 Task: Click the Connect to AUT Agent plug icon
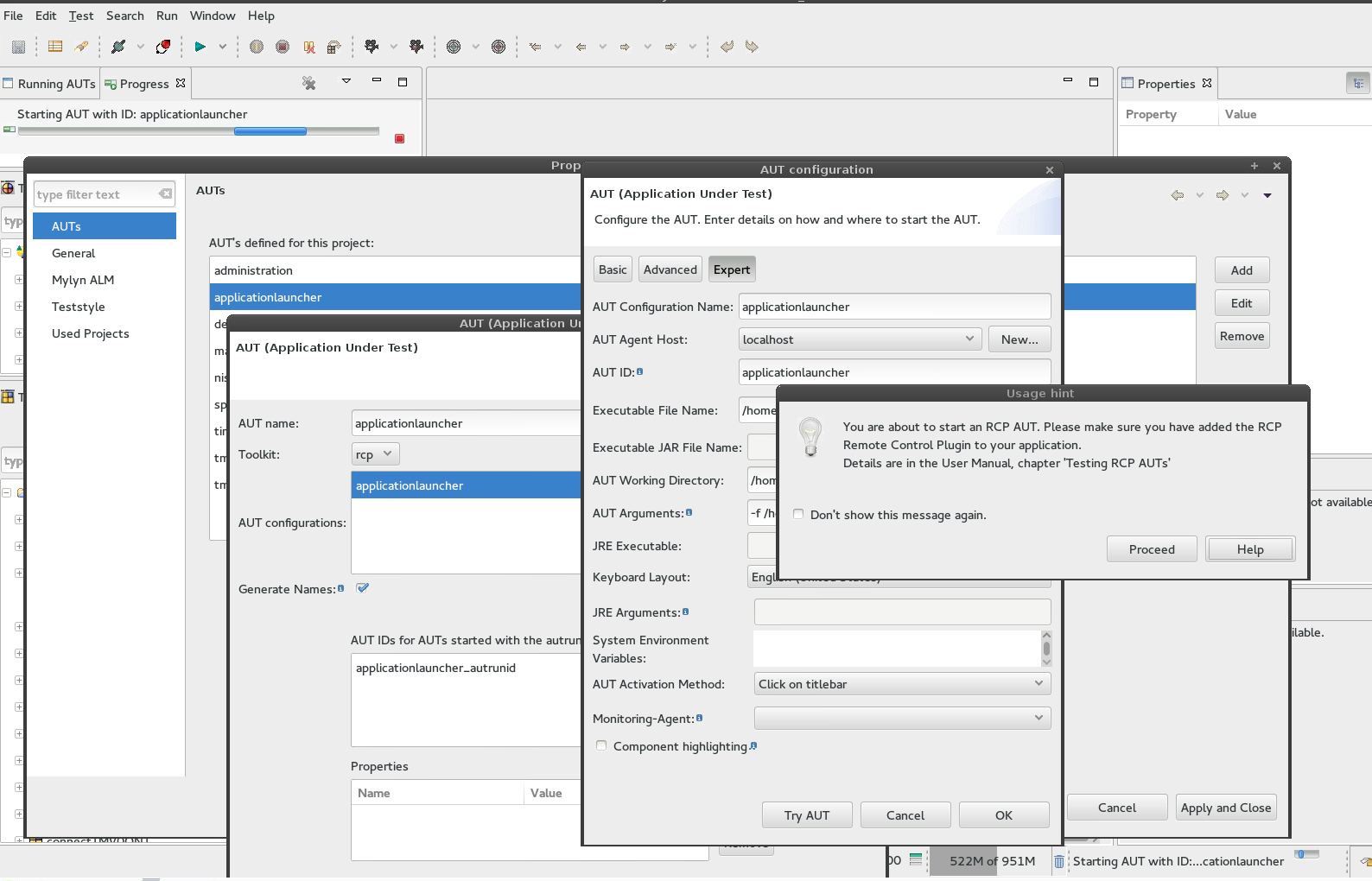coord(118,47)
